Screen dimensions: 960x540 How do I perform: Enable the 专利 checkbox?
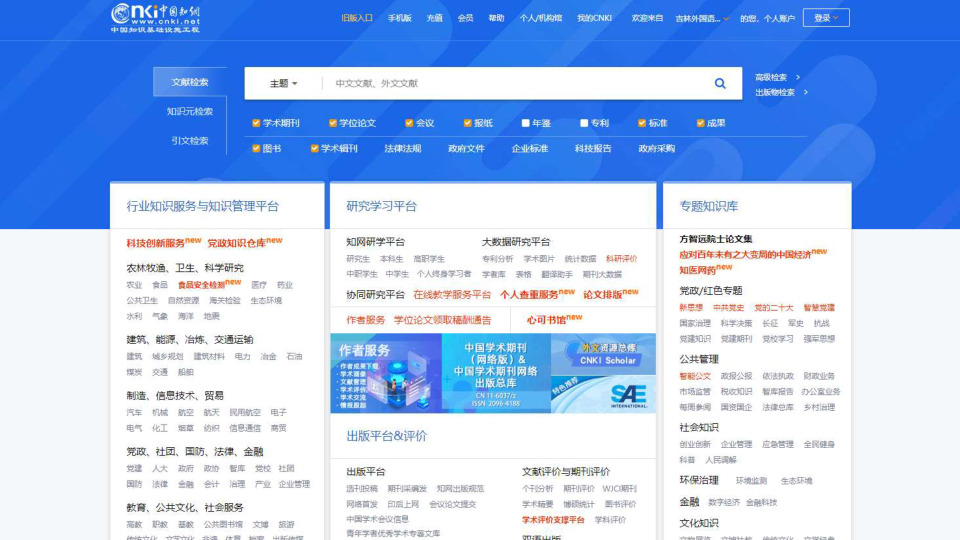pyautogui.click(x=583, y=123)
